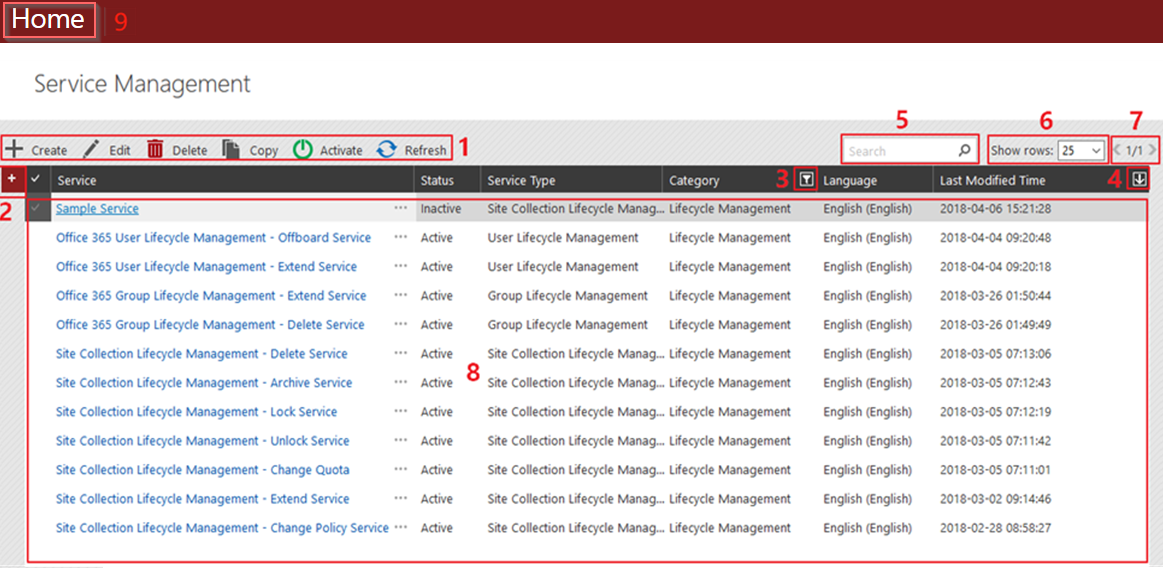Click the Refresh arrows icon
This screenshot has width=1163, height=568.
(x=387, y=149)
